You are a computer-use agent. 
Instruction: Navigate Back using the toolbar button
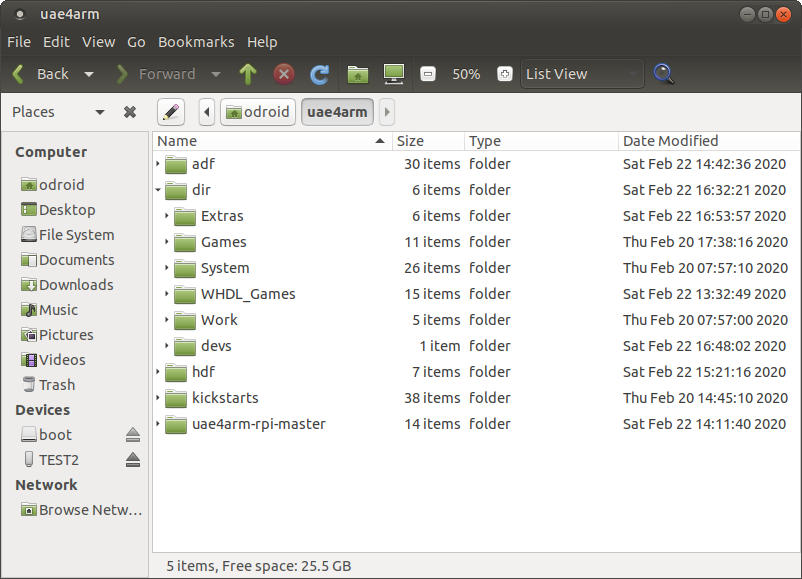pos(42,74)
